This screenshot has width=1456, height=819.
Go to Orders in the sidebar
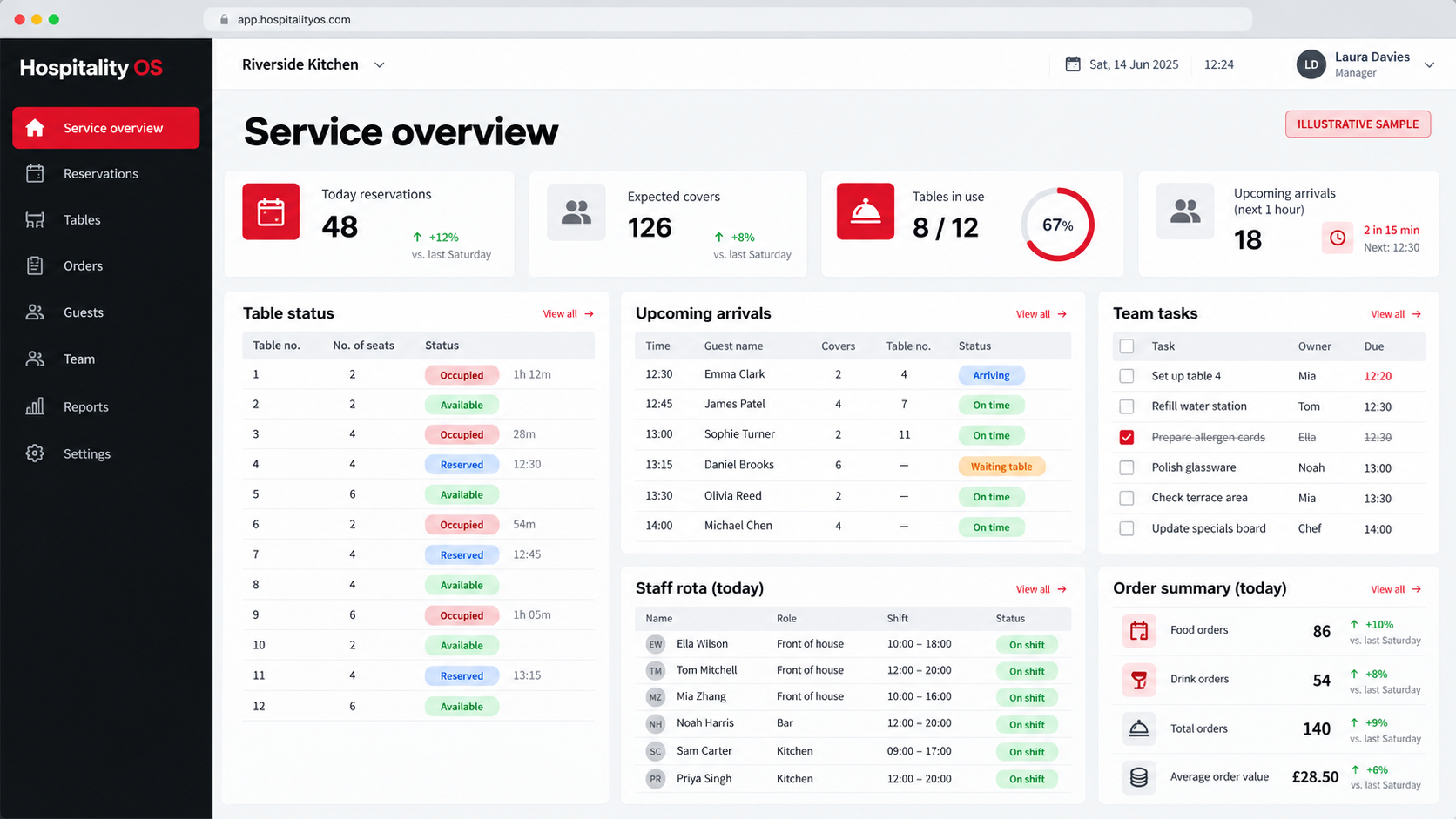[105, 265]
